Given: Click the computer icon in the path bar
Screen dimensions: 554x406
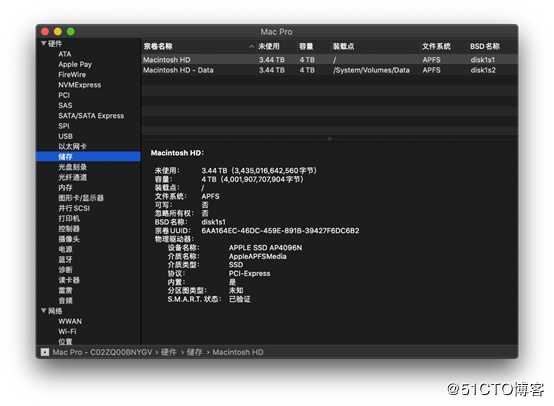Looking at the screenshot, I should [x=45, y=352].
